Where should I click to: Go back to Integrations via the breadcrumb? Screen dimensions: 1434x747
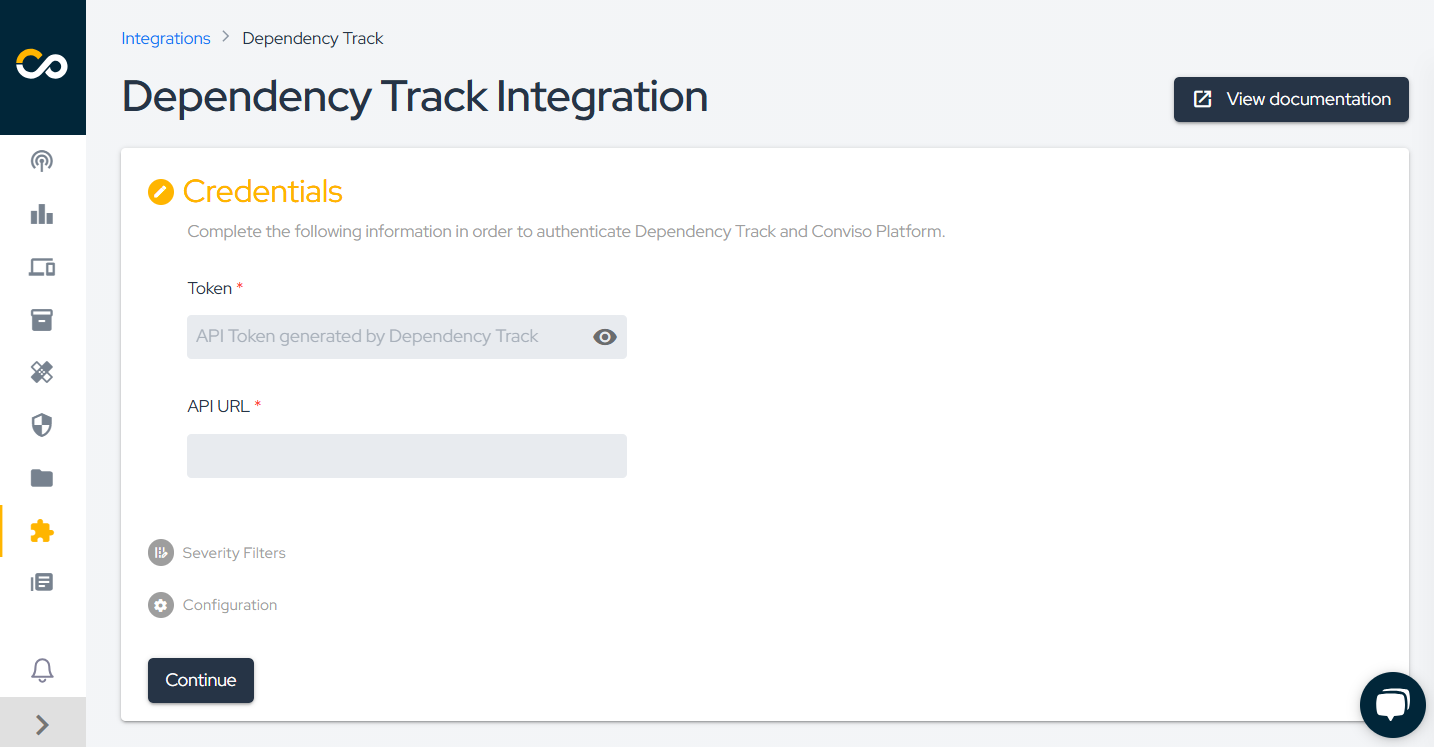(166, 38)
